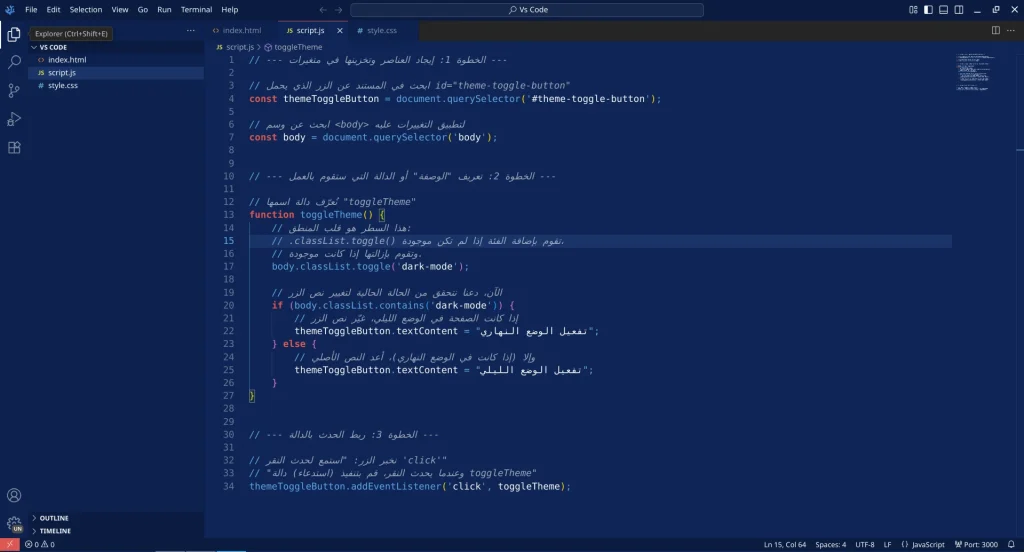Change UTF-8 file encoding
1024x552 pixels.
point(865,544)
